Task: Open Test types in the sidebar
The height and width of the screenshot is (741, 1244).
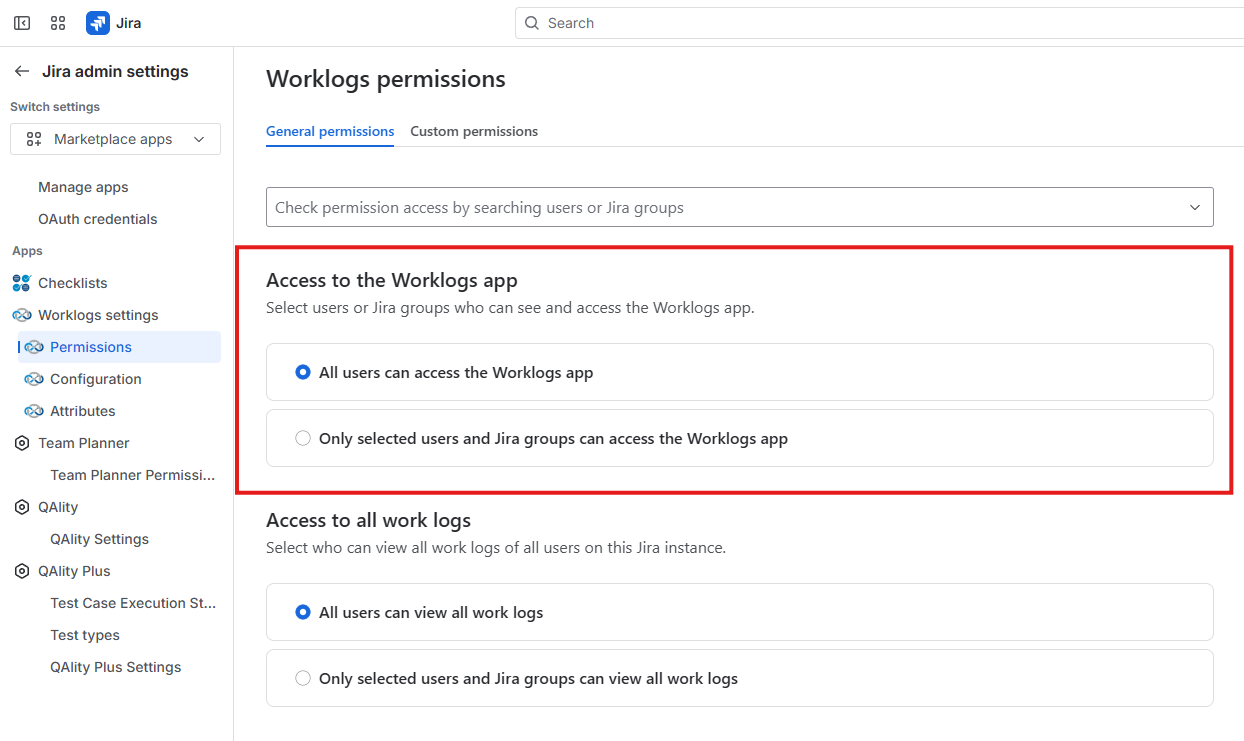Action: tap(85, 635)
